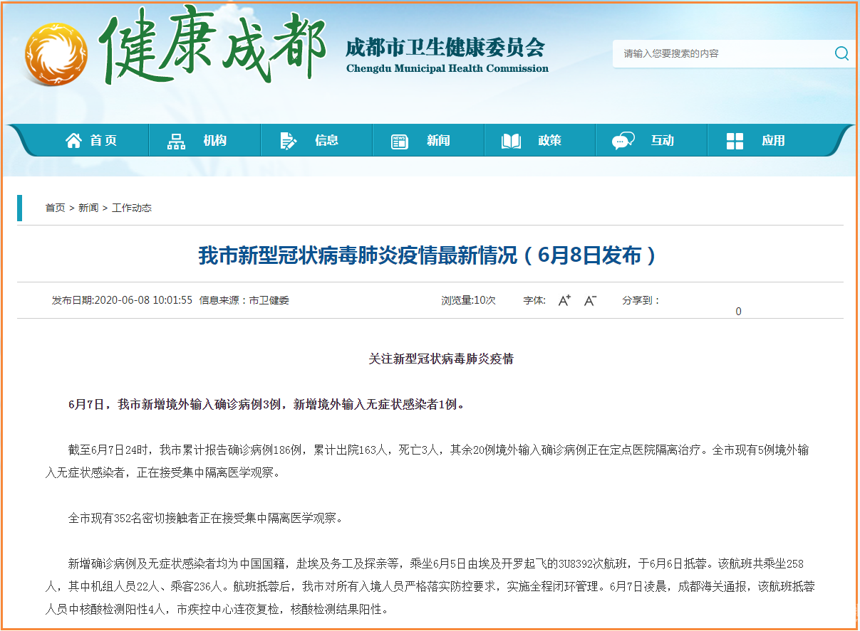This screenshot has height=631, width=860.
Task: Click the 成都市卫生健康委员会 heading text
Action: click(445, 48)
